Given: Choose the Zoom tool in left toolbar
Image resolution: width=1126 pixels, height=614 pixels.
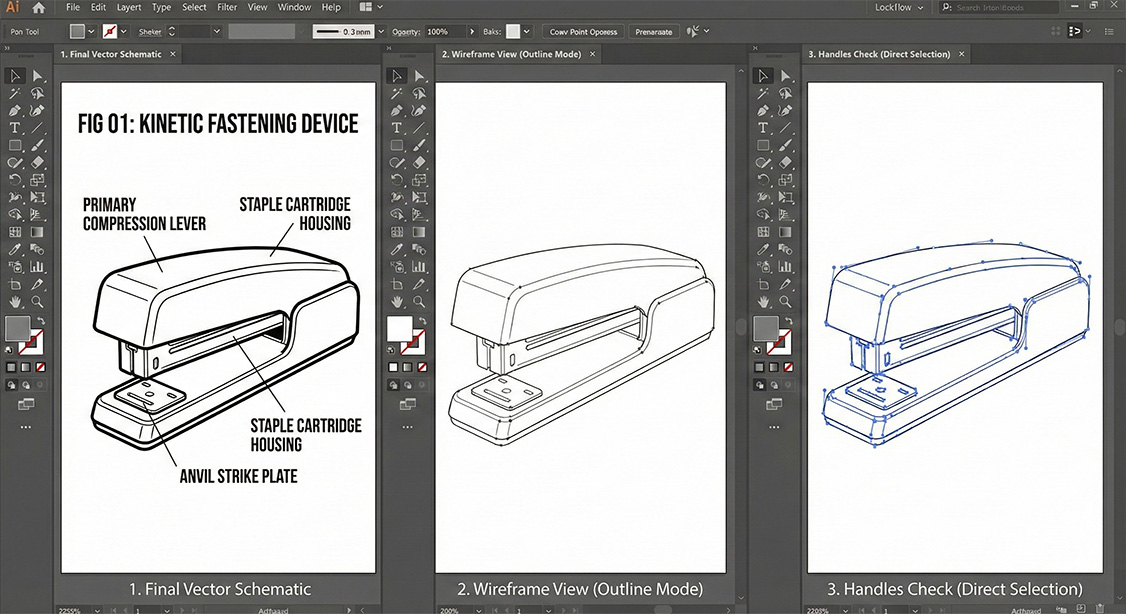Looking at the screenshot, I should tap(38, 301).
